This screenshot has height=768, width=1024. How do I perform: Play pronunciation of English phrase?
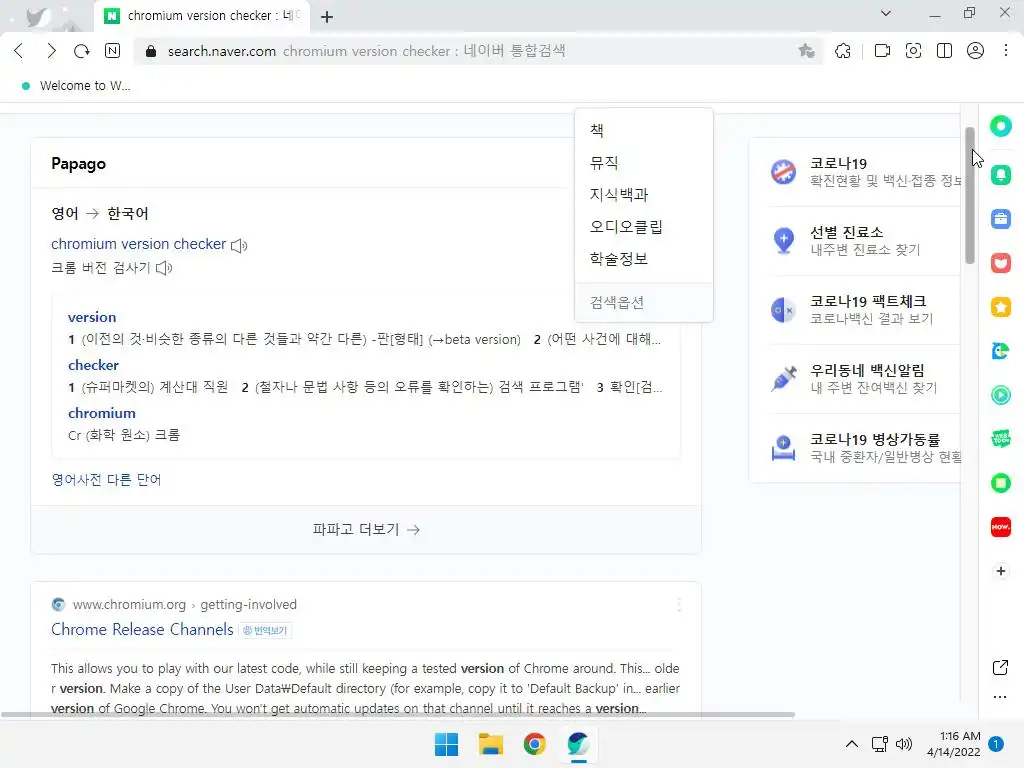[x=240, y=246]
